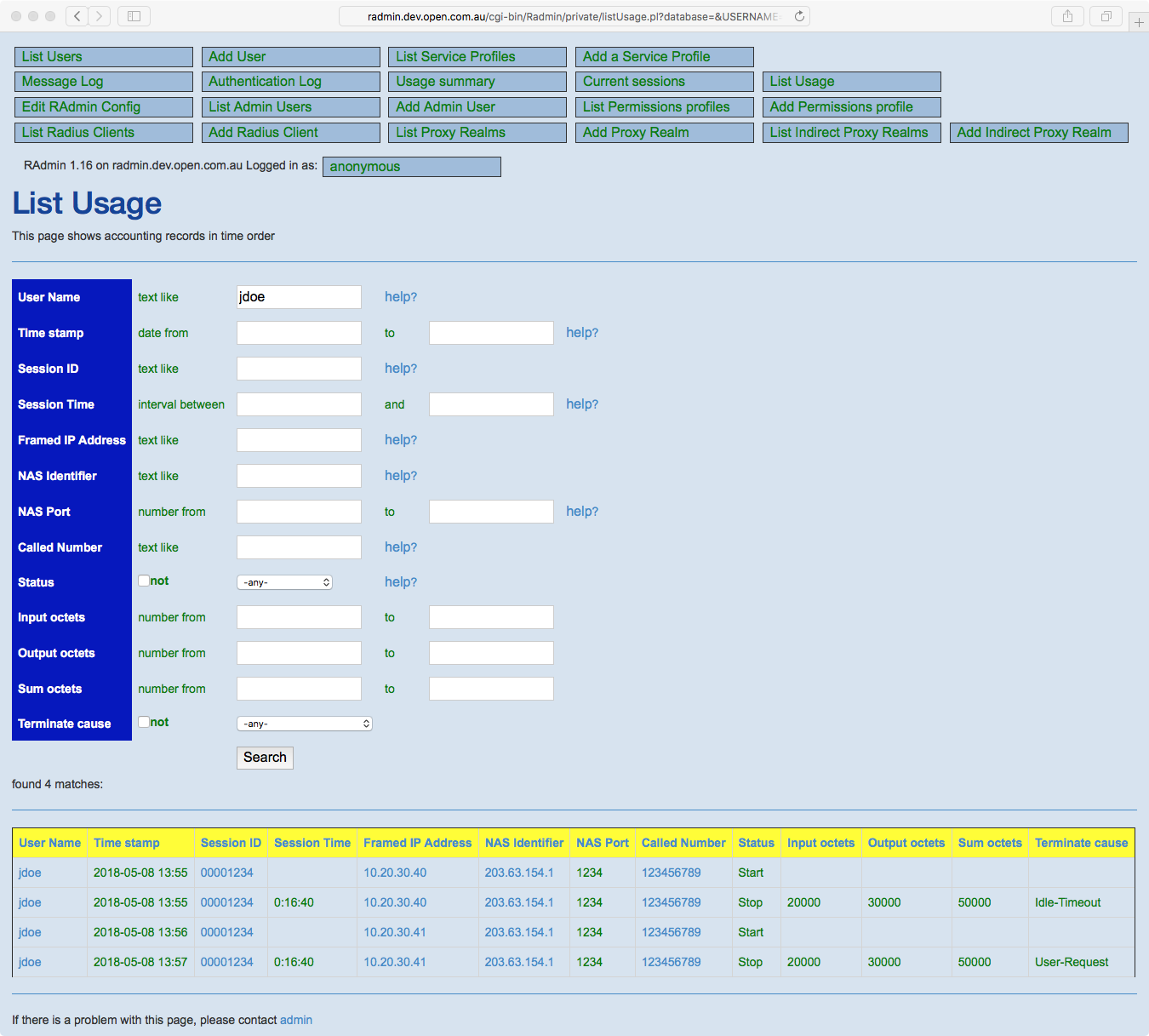The width and height of the screenshot is (1149, 1036).
Task: Click the Sum octets 'to' field
Action: point(491,689)
